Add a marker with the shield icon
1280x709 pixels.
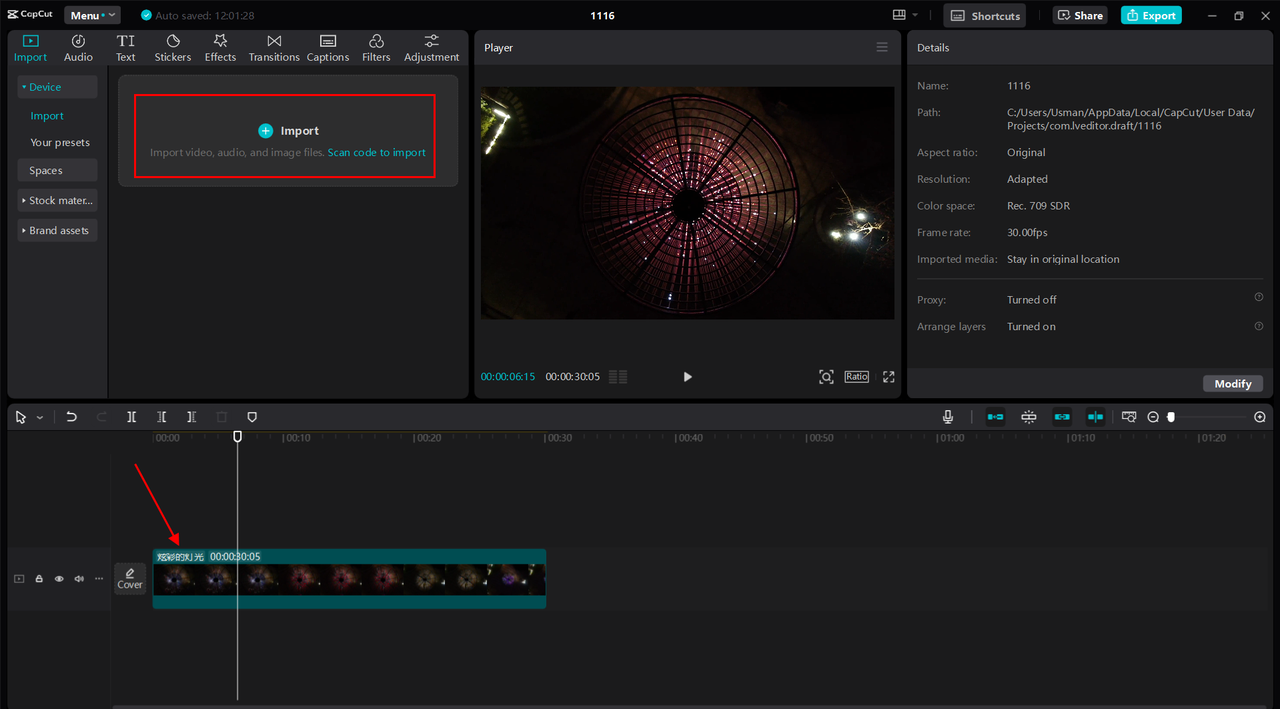pyautogui.click(x=252, y=417)
